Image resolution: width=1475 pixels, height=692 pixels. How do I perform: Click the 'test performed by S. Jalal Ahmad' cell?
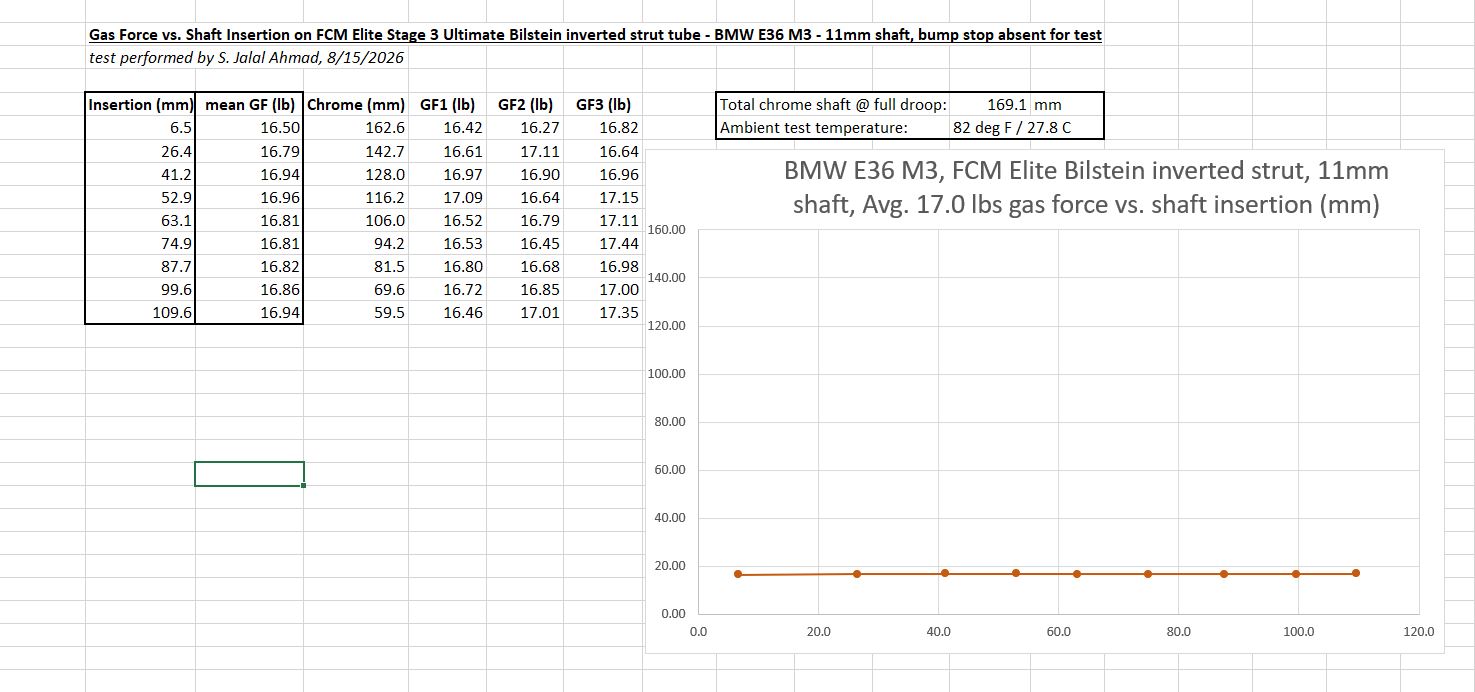pos(246,58)
